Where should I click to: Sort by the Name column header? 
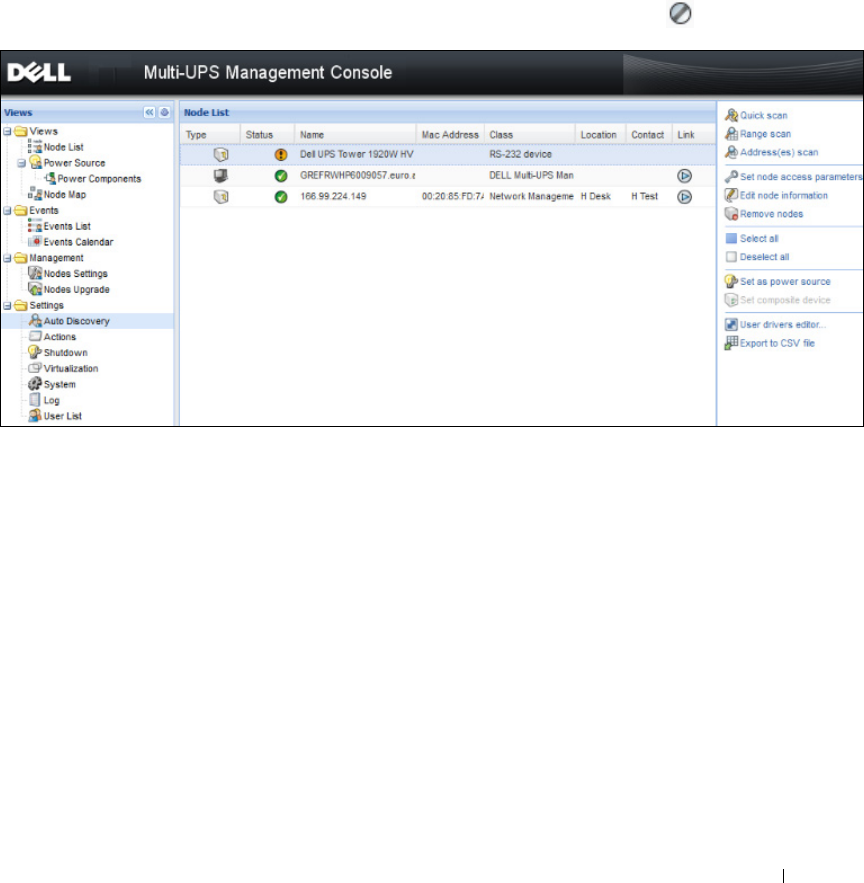(355, 135)
